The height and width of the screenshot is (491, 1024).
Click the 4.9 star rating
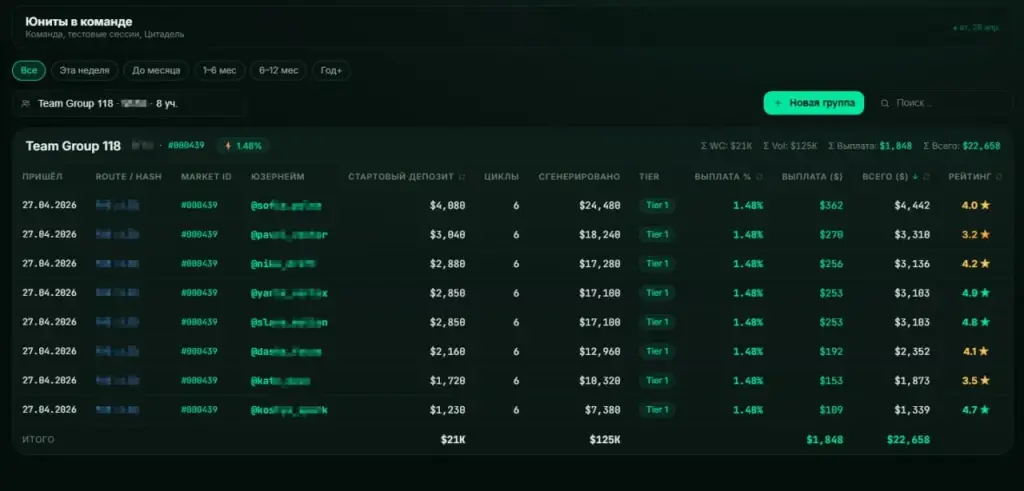point(976,293)
